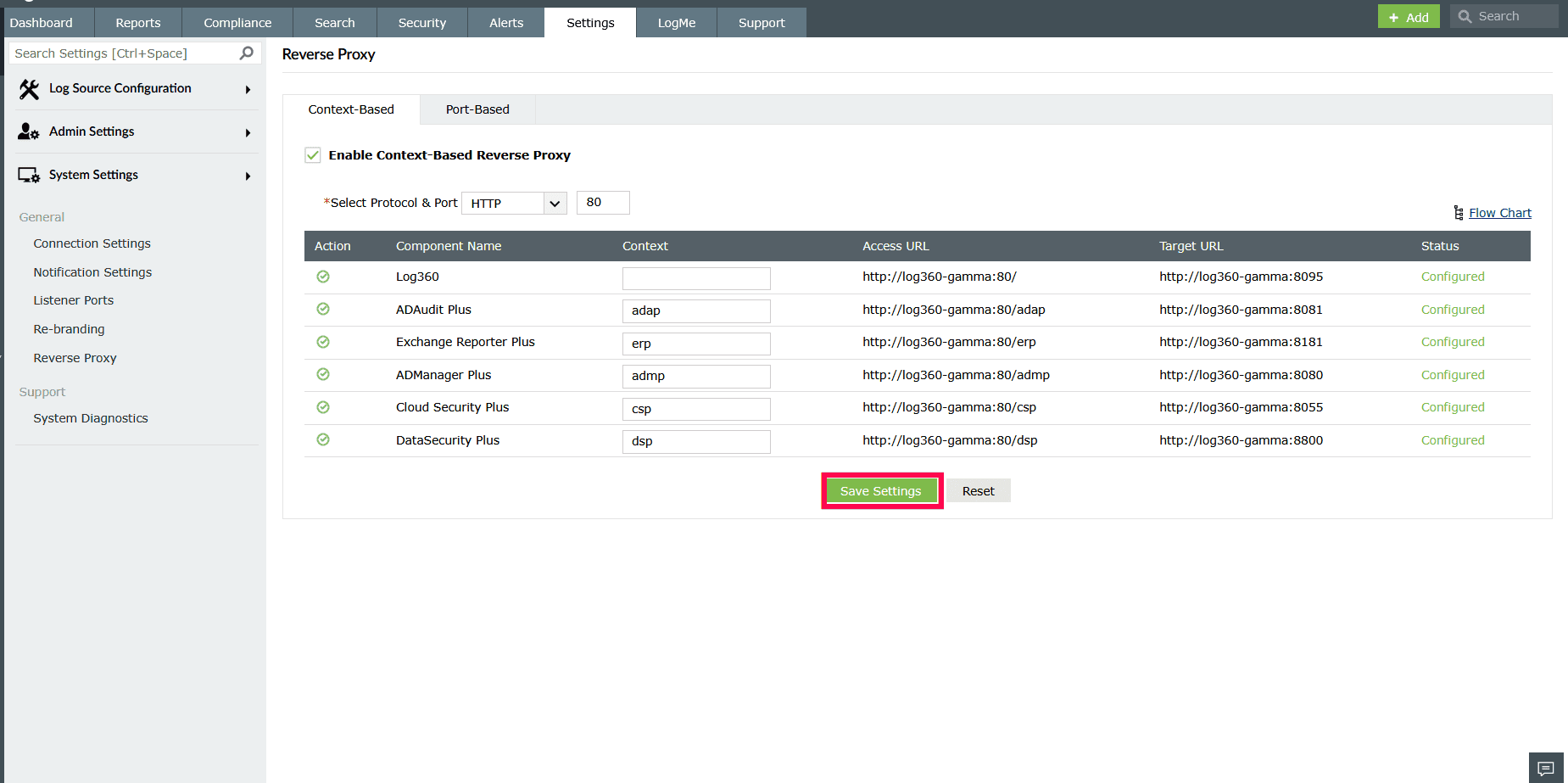Open Connection Settings in sidebar

[x=92, y=243]
